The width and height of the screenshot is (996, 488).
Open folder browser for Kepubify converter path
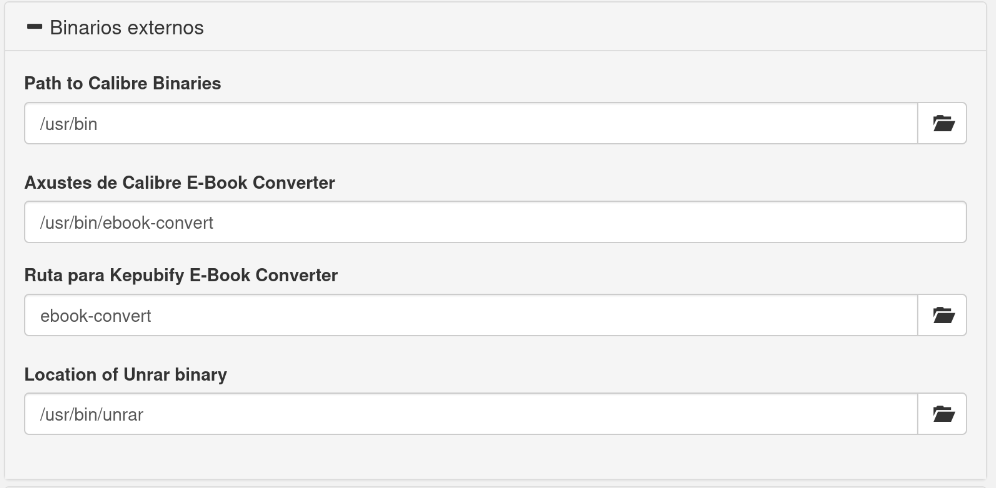(943, 315)
